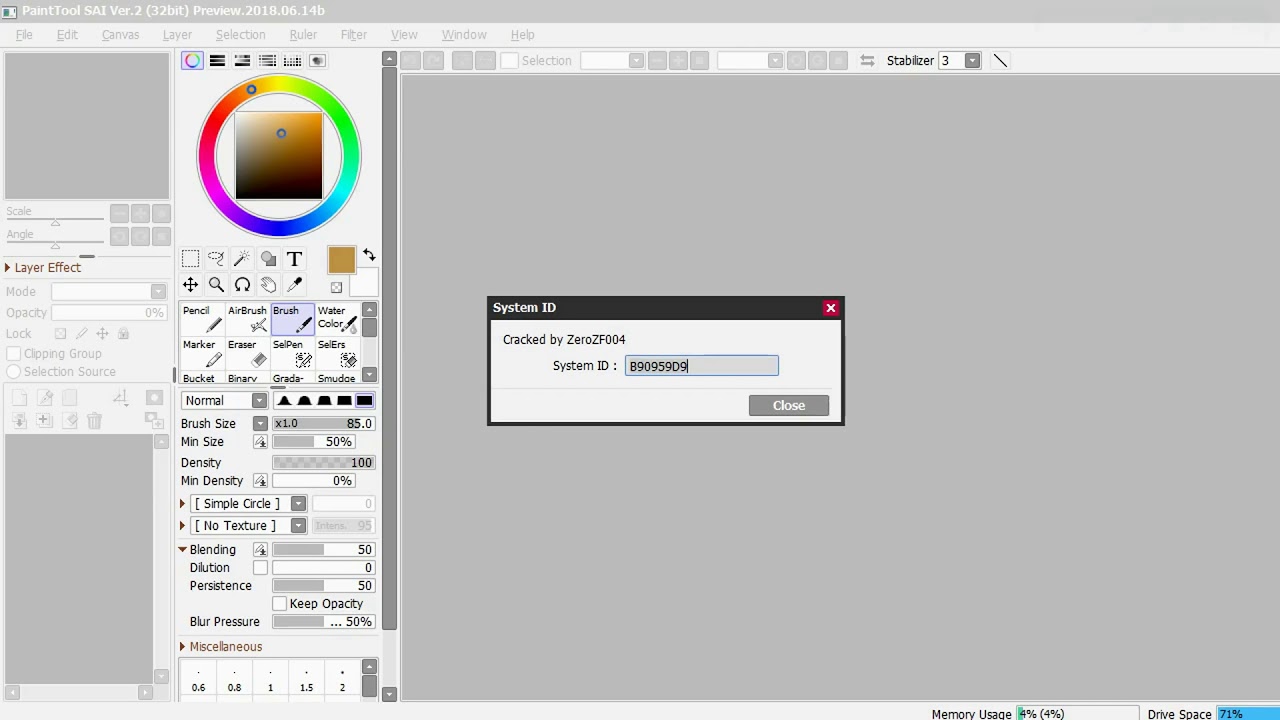
Task: Choose the Water Color brush
Action: tap(337, 319)
